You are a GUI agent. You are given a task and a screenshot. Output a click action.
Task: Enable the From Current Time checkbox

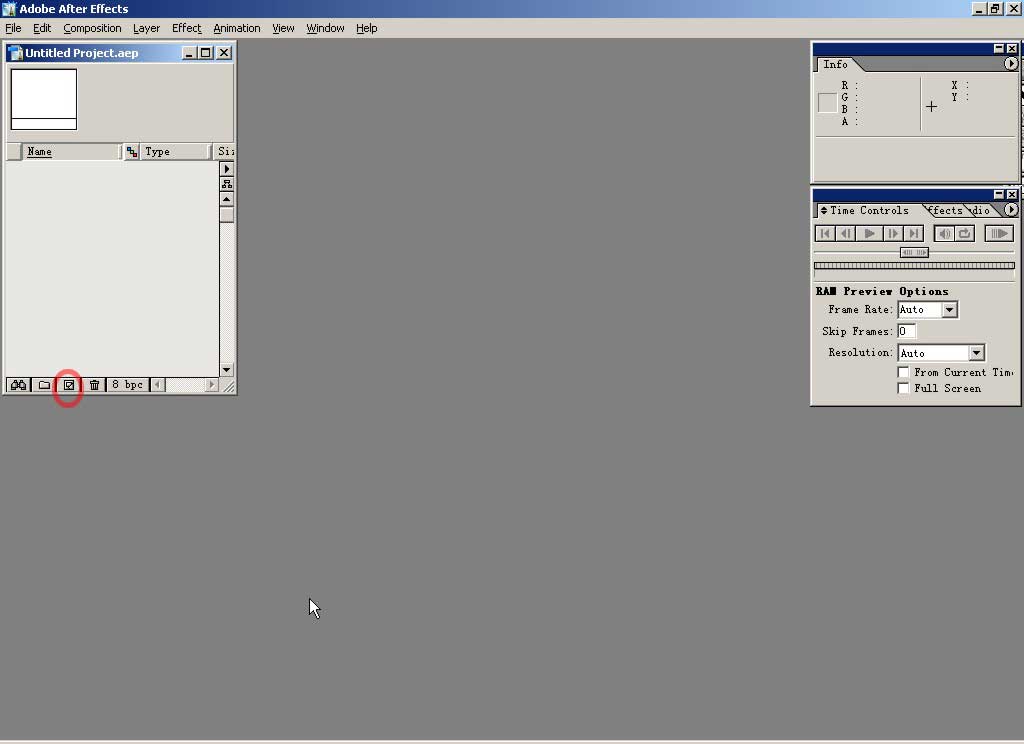tap(904, 372)
